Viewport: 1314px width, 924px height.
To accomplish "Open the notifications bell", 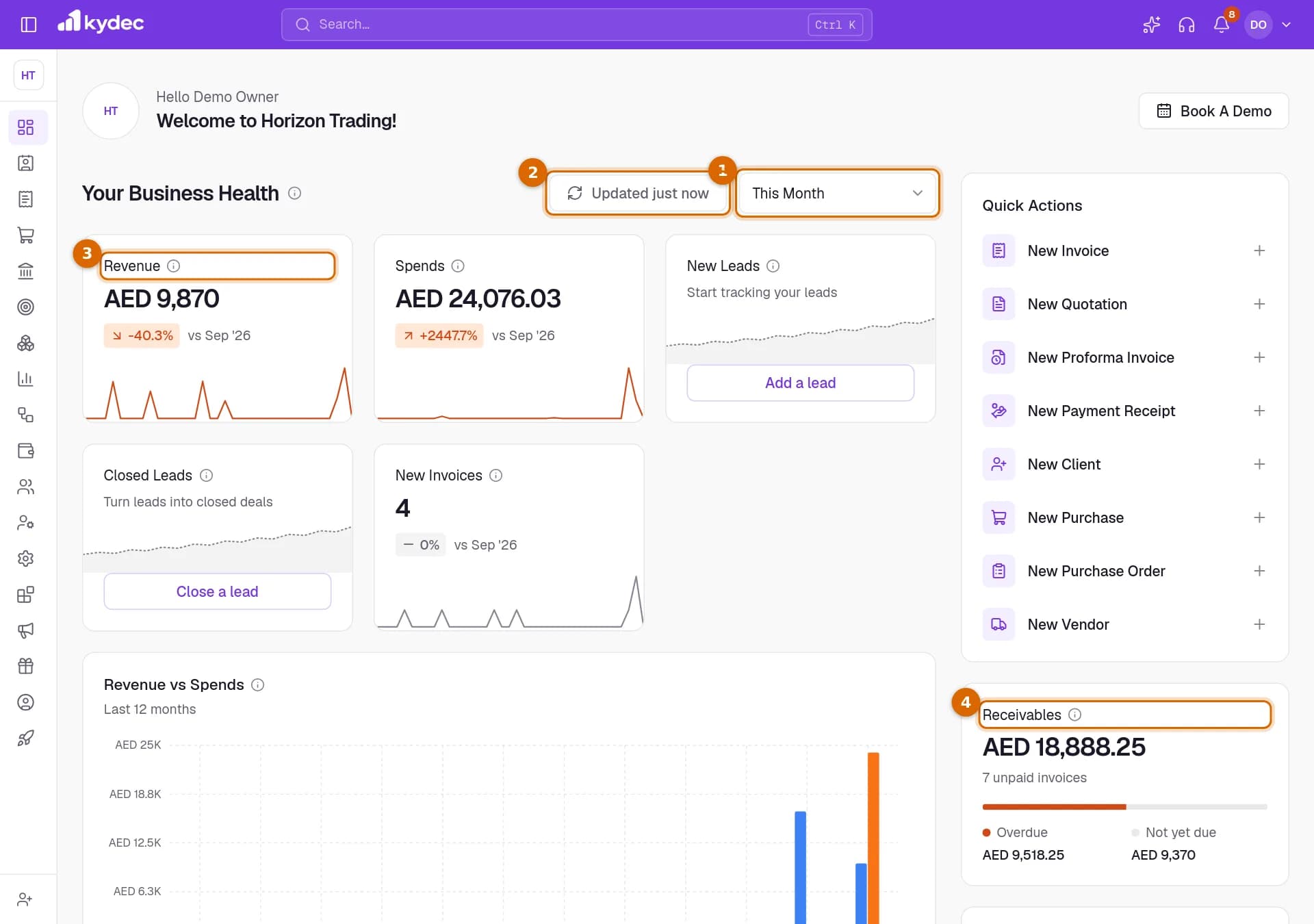I will pos(1221,25).
